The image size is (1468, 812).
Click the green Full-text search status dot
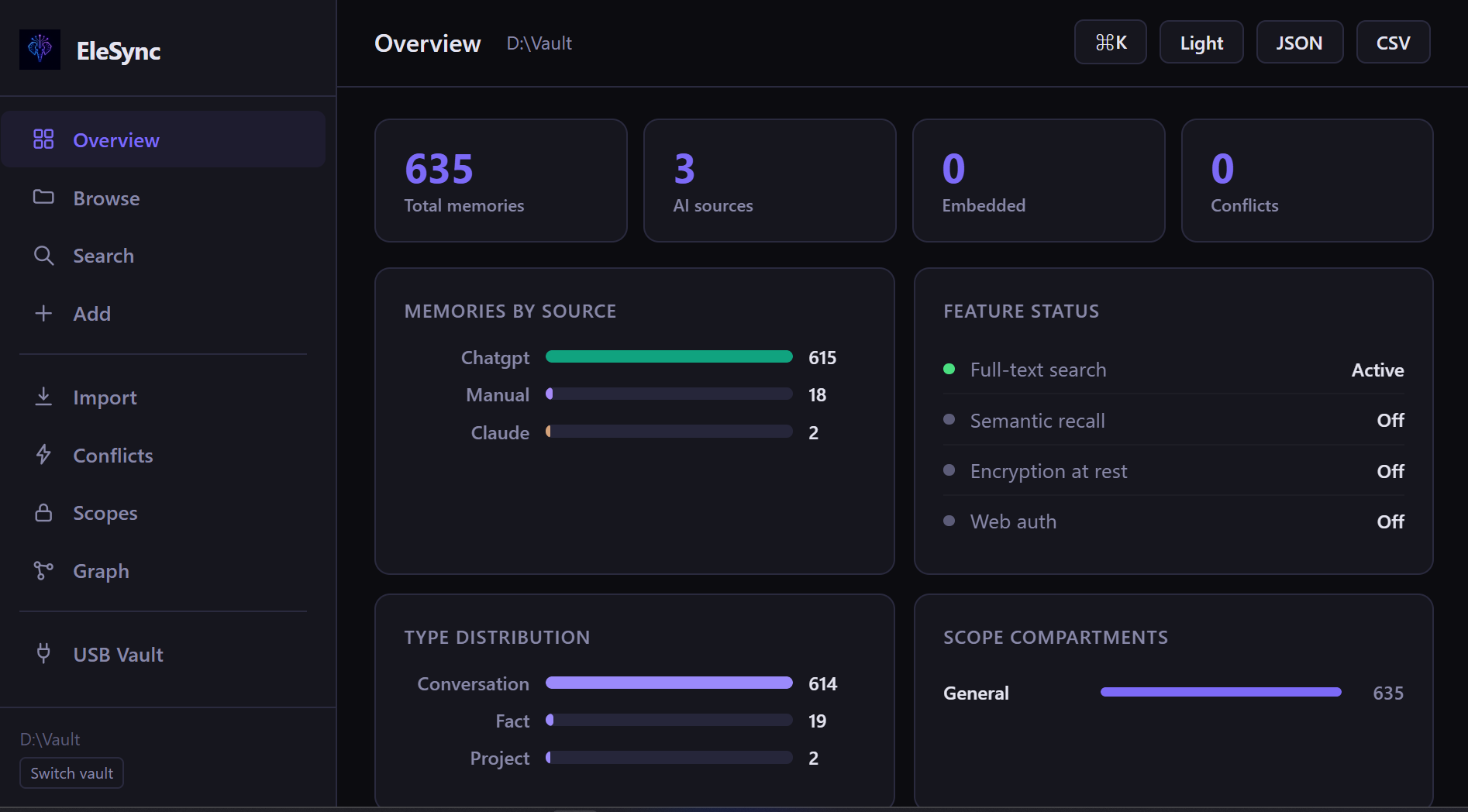click(949, 369)
